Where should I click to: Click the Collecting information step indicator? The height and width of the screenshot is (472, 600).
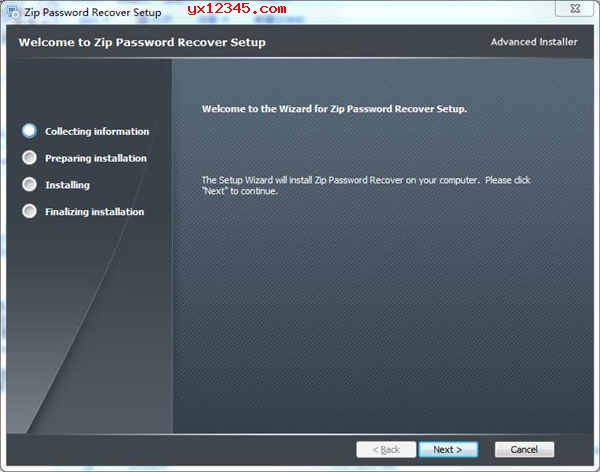[x=29, y=131]
